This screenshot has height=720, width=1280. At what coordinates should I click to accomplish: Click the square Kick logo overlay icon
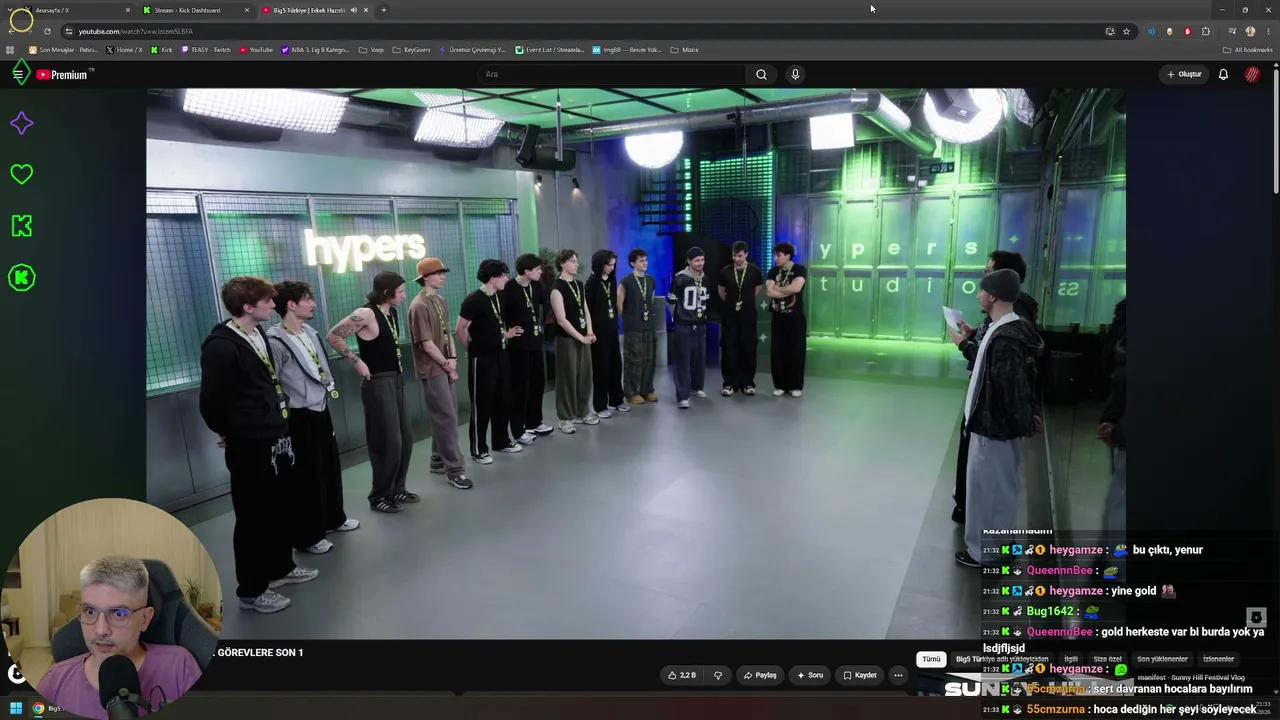(x=21, y=226)
